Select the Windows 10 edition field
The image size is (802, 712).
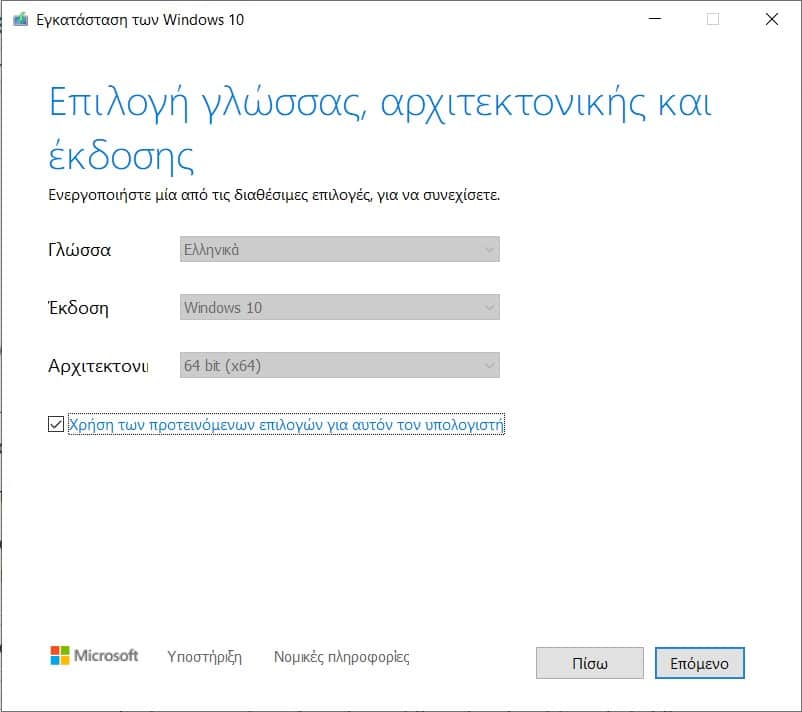coord(340,307)
